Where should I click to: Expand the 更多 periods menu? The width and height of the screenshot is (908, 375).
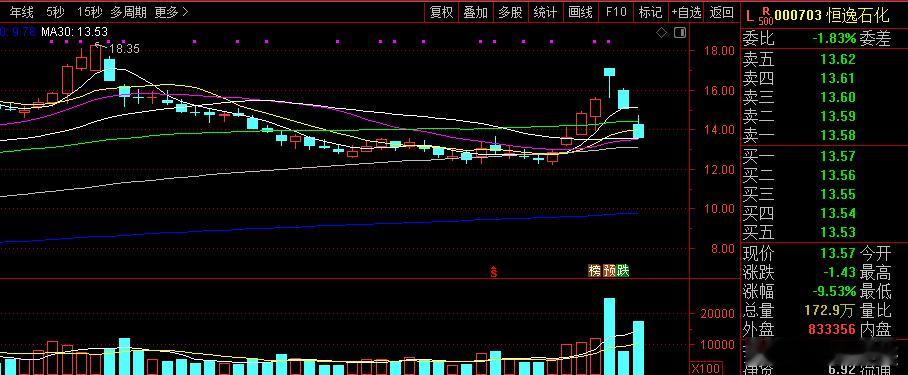(171, 12)
